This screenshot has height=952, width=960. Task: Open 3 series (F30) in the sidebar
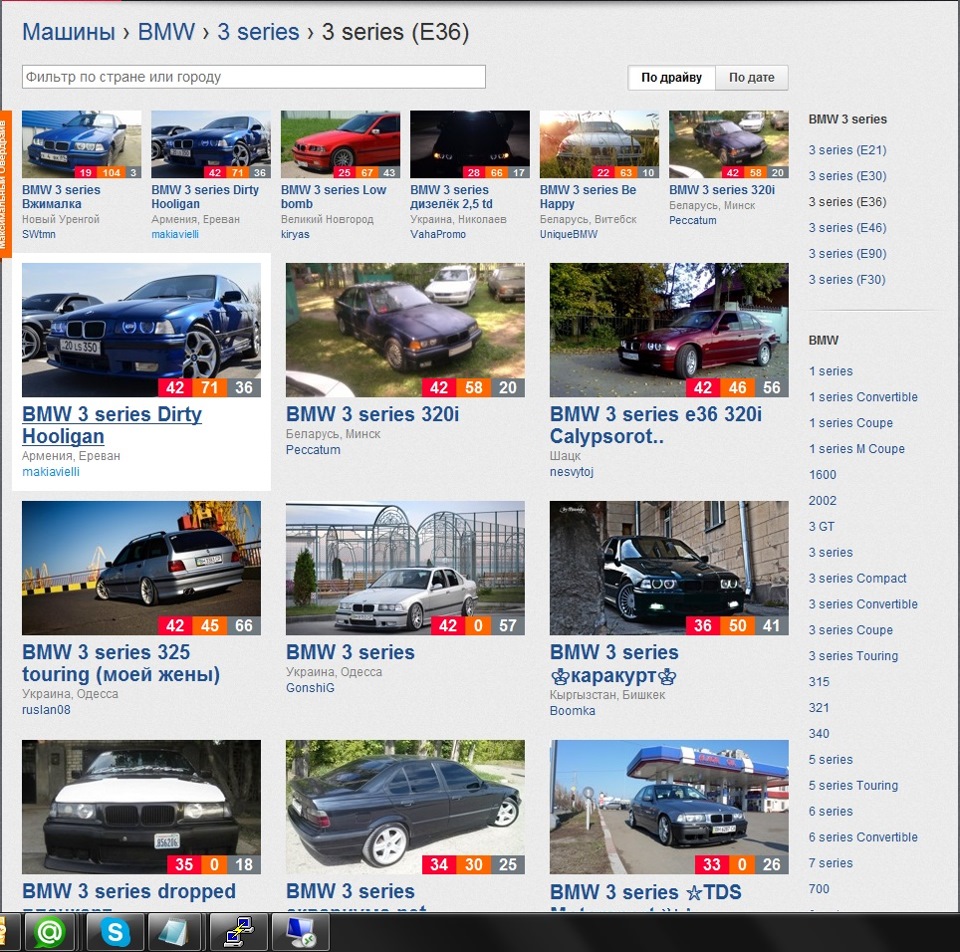847,279
